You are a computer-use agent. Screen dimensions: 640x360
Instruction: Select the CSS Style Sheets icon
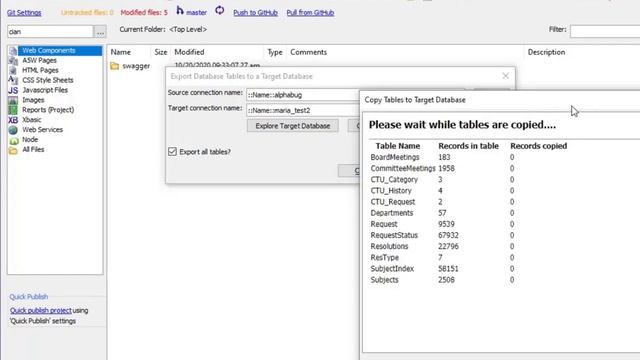[13, 80]
